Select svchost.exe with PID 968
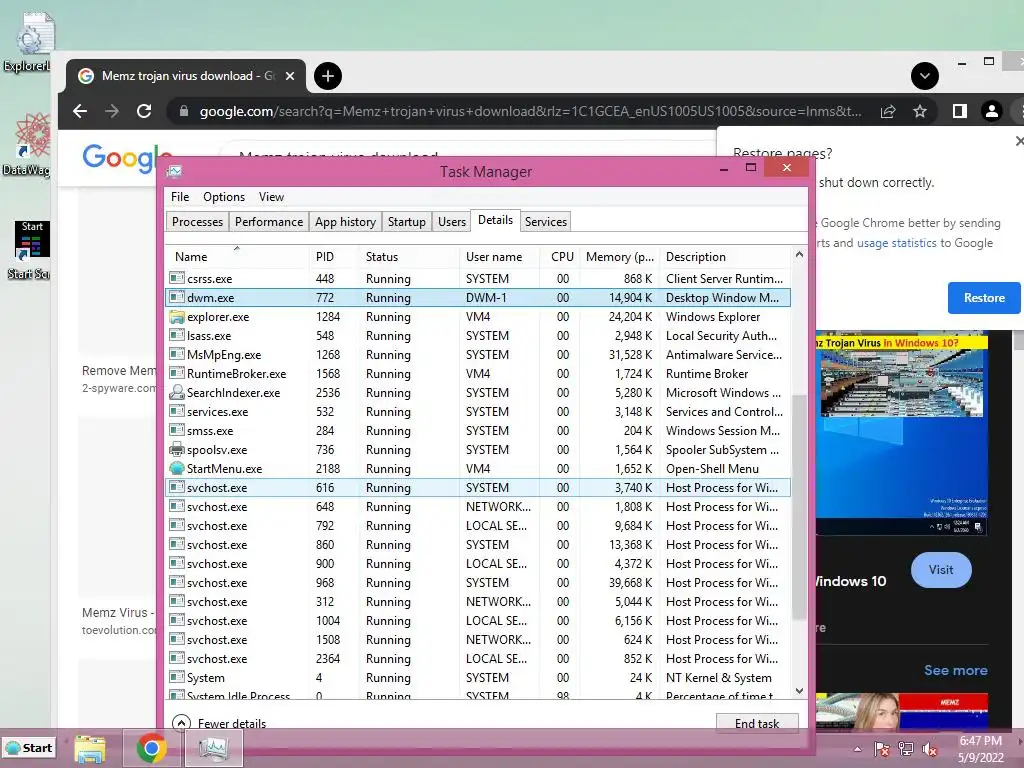 coord(478,583)
